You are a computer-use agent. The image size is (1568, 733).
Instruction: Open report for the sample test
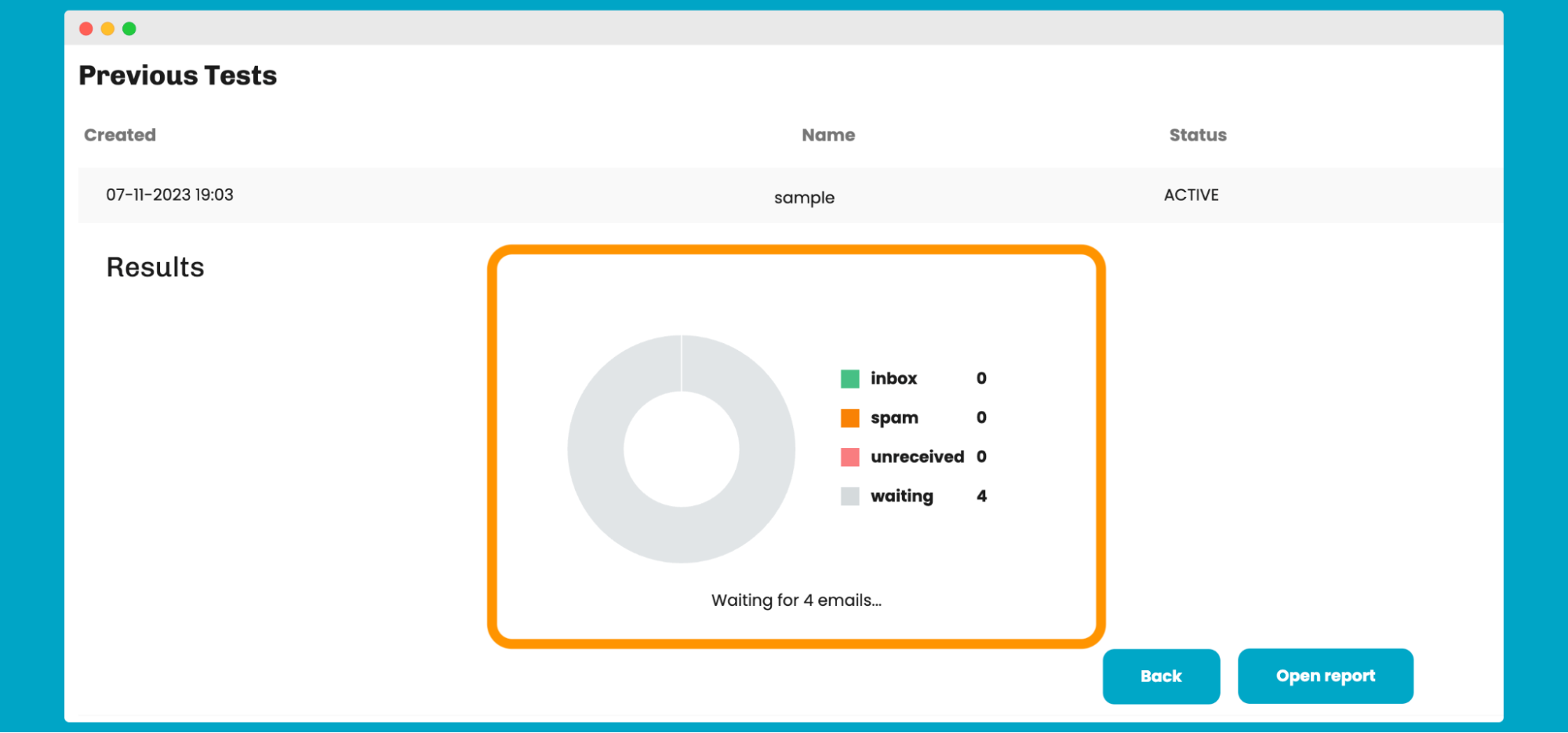tap(1326, 676)
